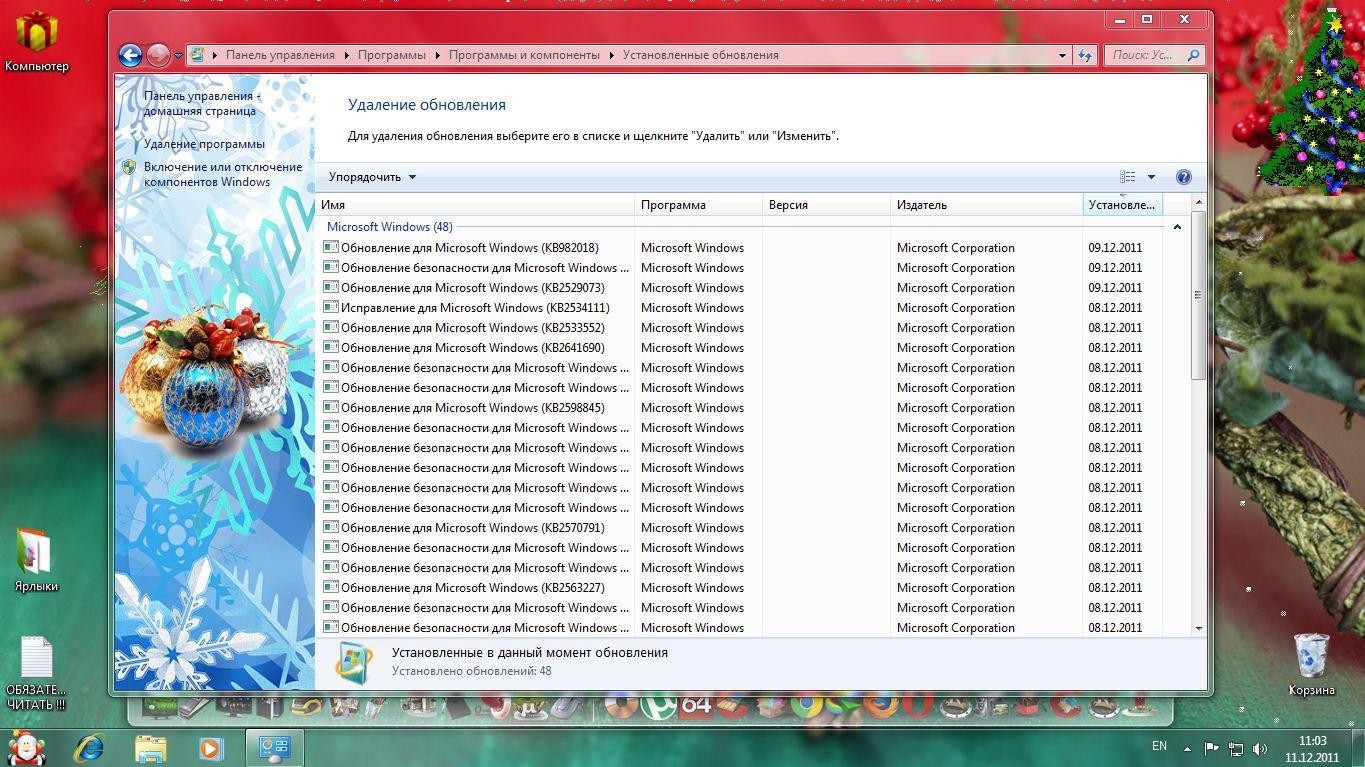This screenshot has height=767, width=1365.
Task: Launch Internet Explorer from the taskbar
Action: click(x=90, y=747)
